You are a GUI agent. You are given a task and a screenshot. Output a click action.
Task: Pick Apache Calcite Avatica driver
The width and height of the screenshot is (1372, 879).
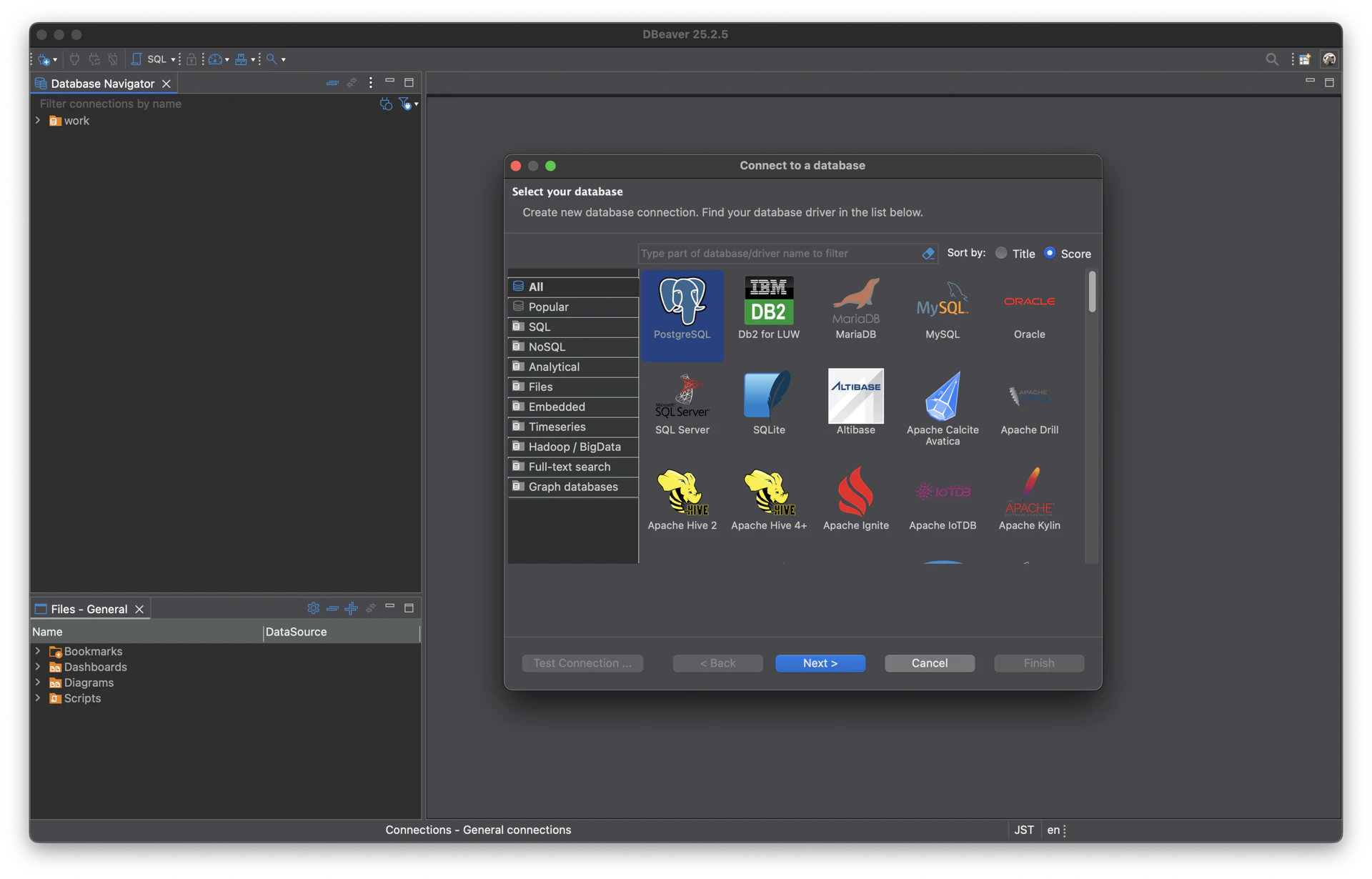pyautogui.click(x=943, y=409)
